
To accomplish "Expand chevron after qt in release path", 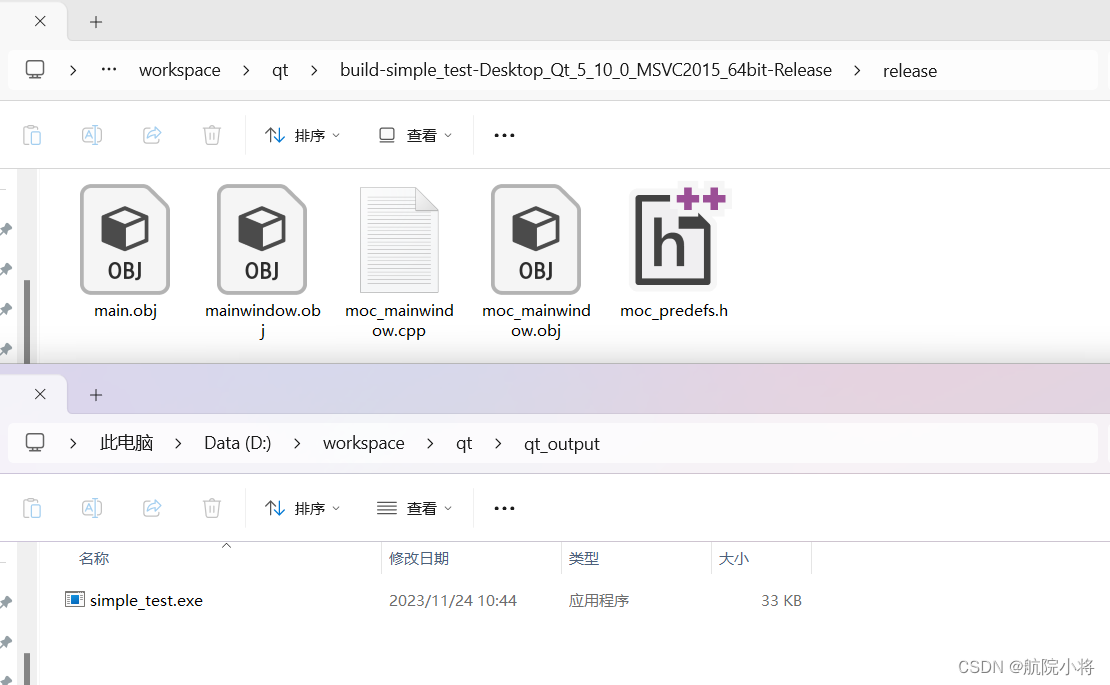I will (314, 70).
